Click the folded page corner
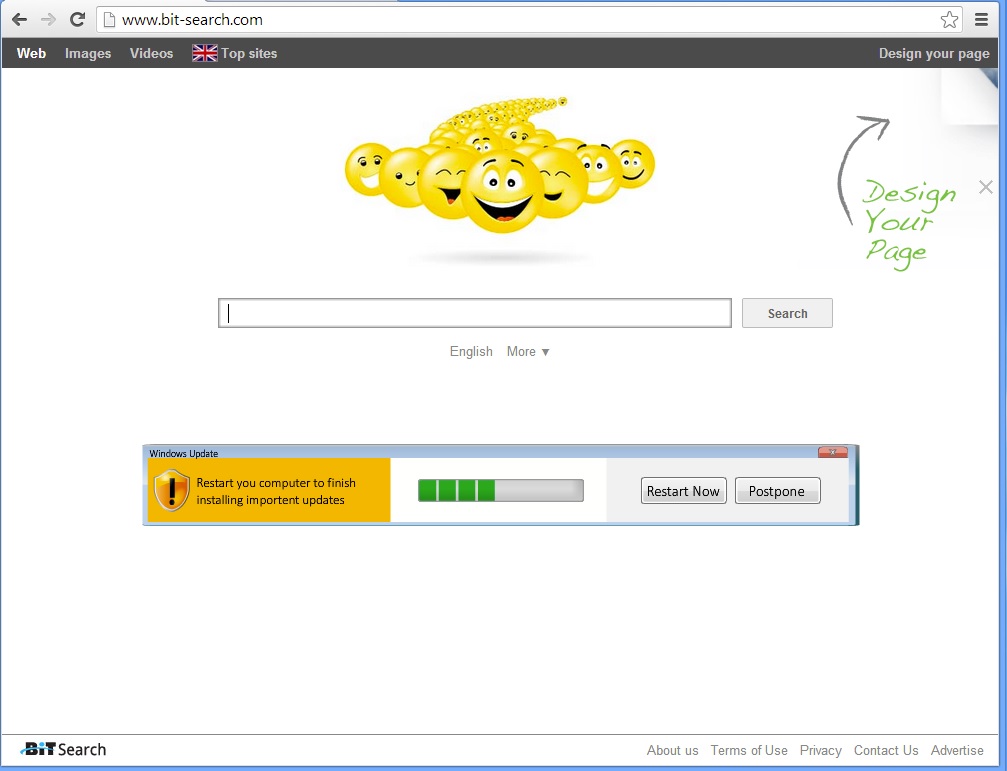 pos(970,96)
